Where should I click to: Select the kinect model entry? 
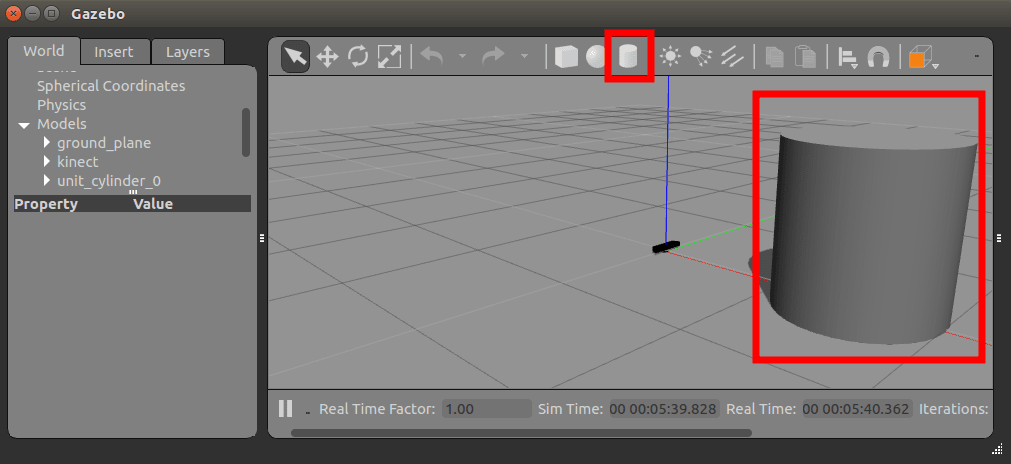pyautogui.click(x=78, y=162)
